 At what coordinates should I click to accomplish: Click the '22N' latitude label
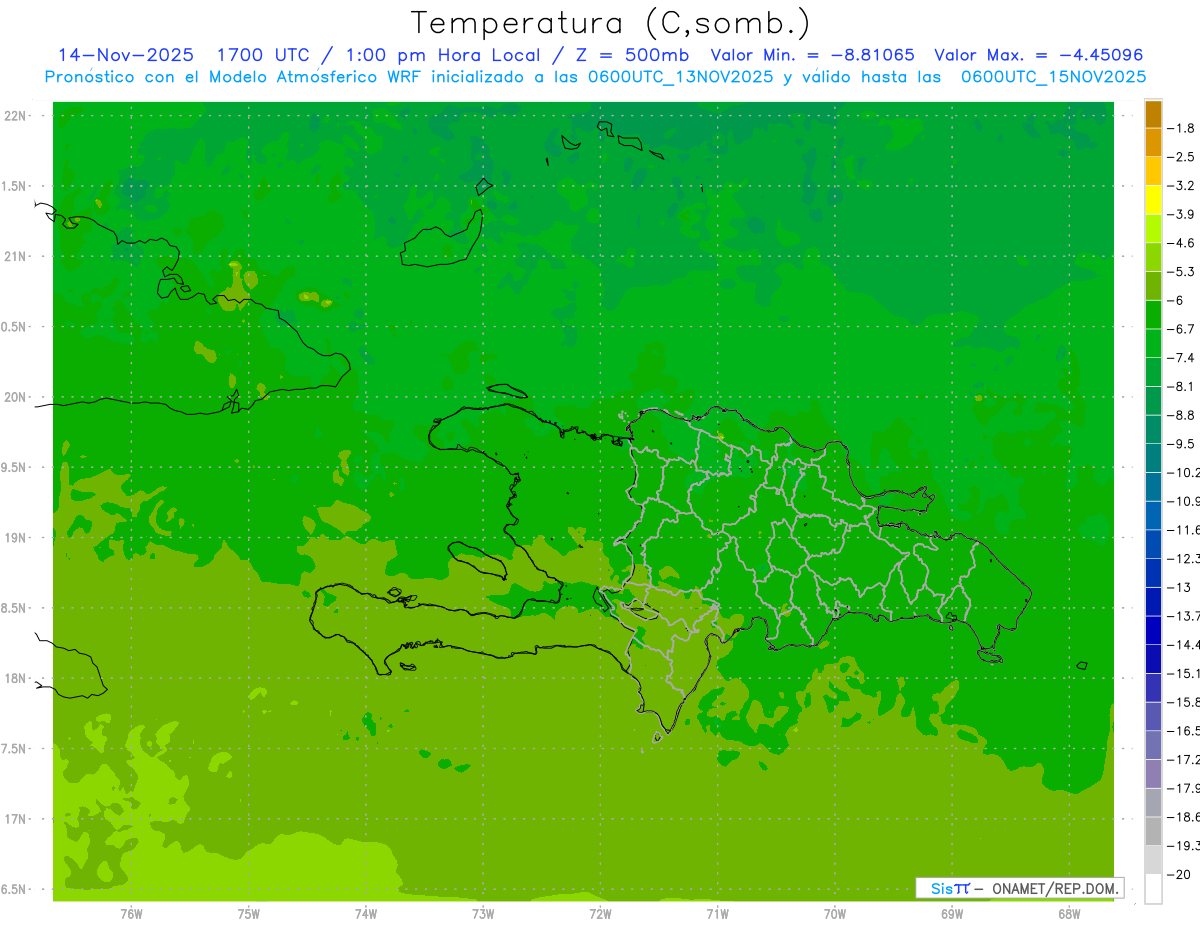click(15, 115)
